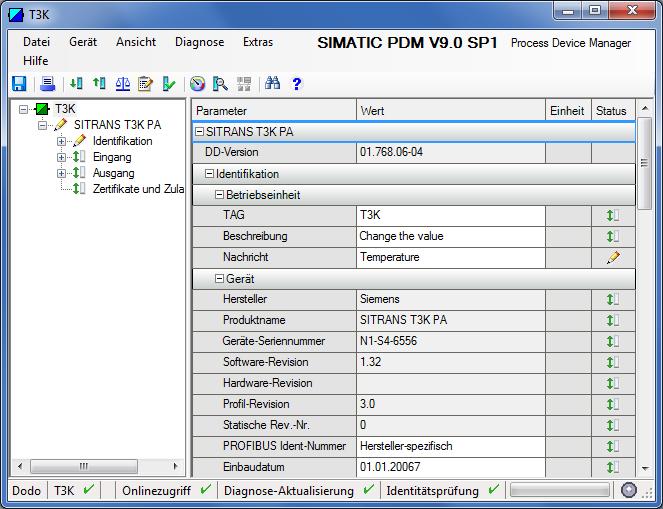Click the status icon in Einbaudatum row
663x509 pixels.
tap(613, 467)
